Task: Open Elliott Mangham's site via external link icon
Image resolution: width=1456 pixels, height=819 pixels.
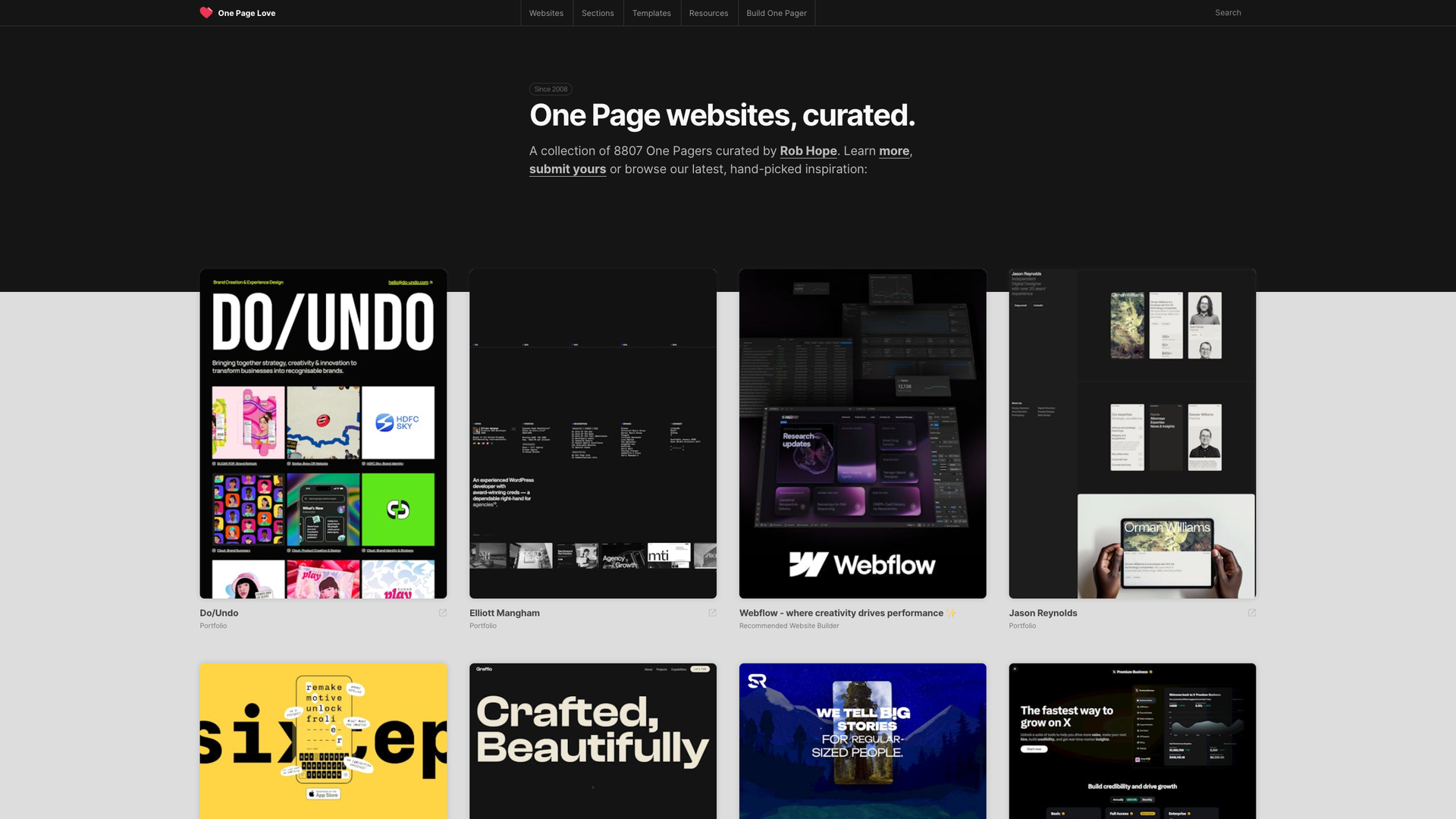Action: tap(712, 613)
